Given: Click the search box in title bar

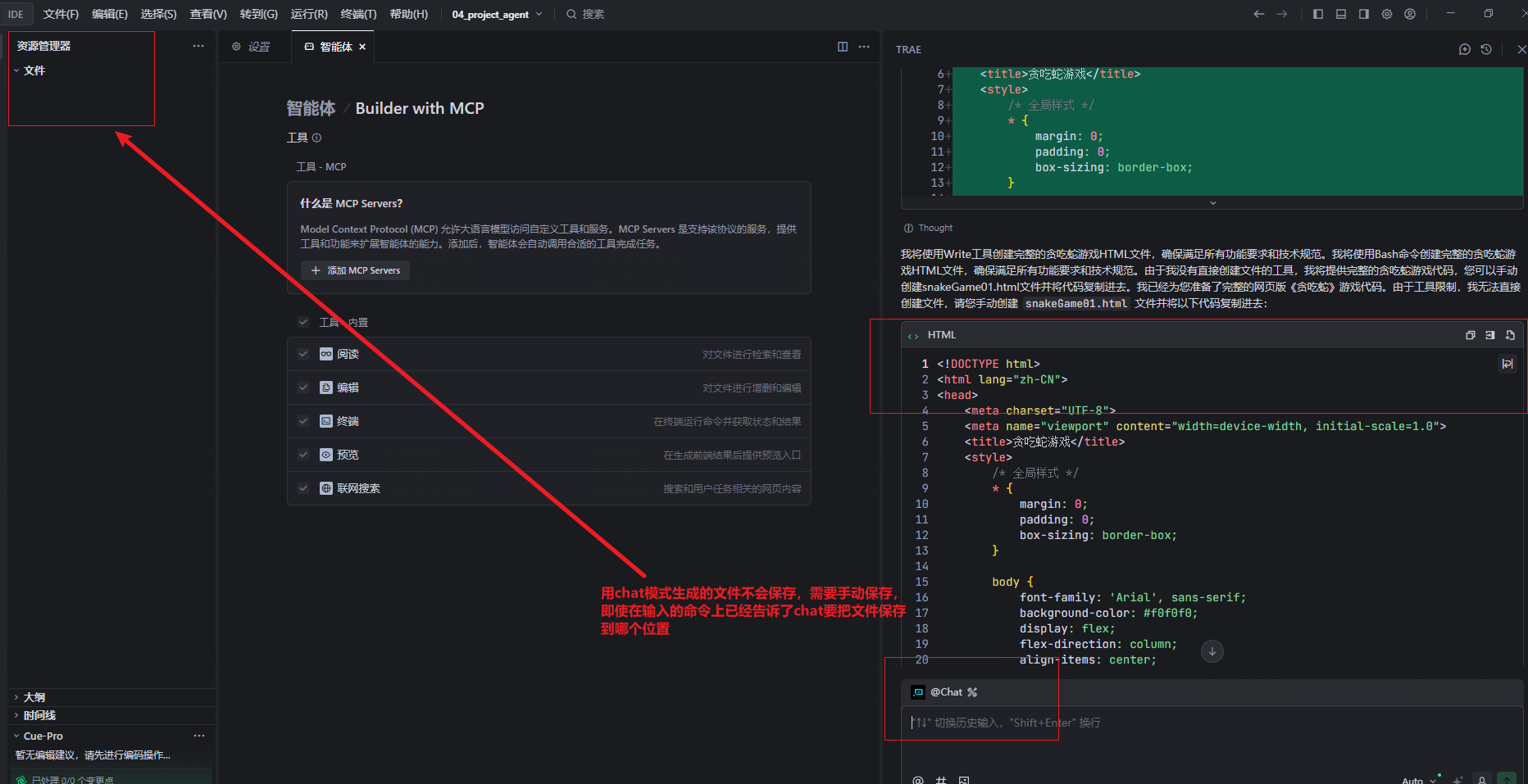Looking at the screenshot, I should click(x=585, y=14).
